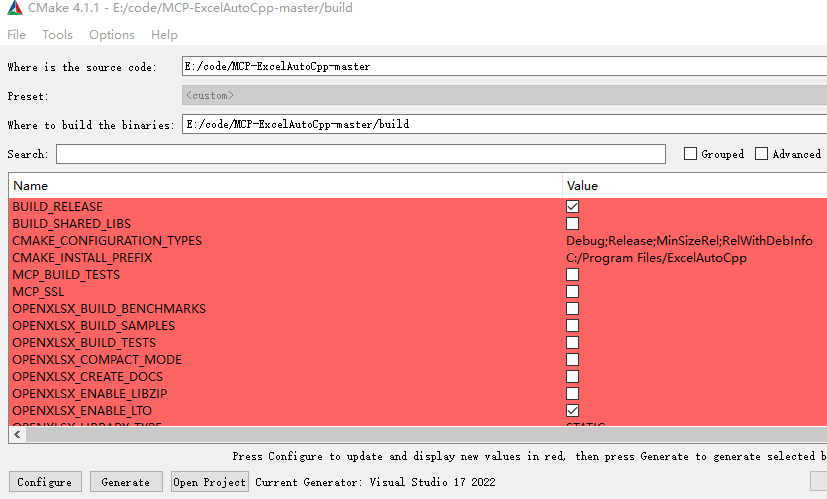The height and width of the screenshot is (499, 827).
Task: Click the horizontal scrollbar track
Action: [x=426, y=435]
